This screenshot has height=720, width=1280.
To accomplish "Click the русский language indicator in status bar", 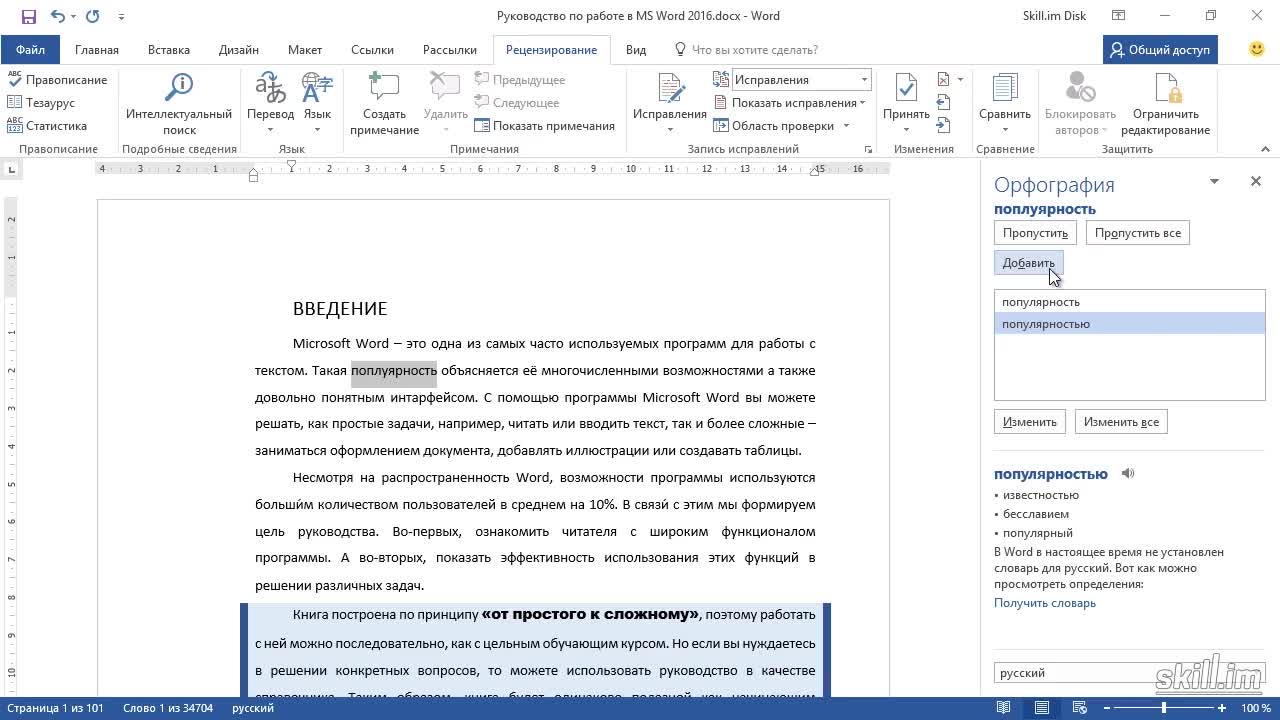I will tap(253, 708).
